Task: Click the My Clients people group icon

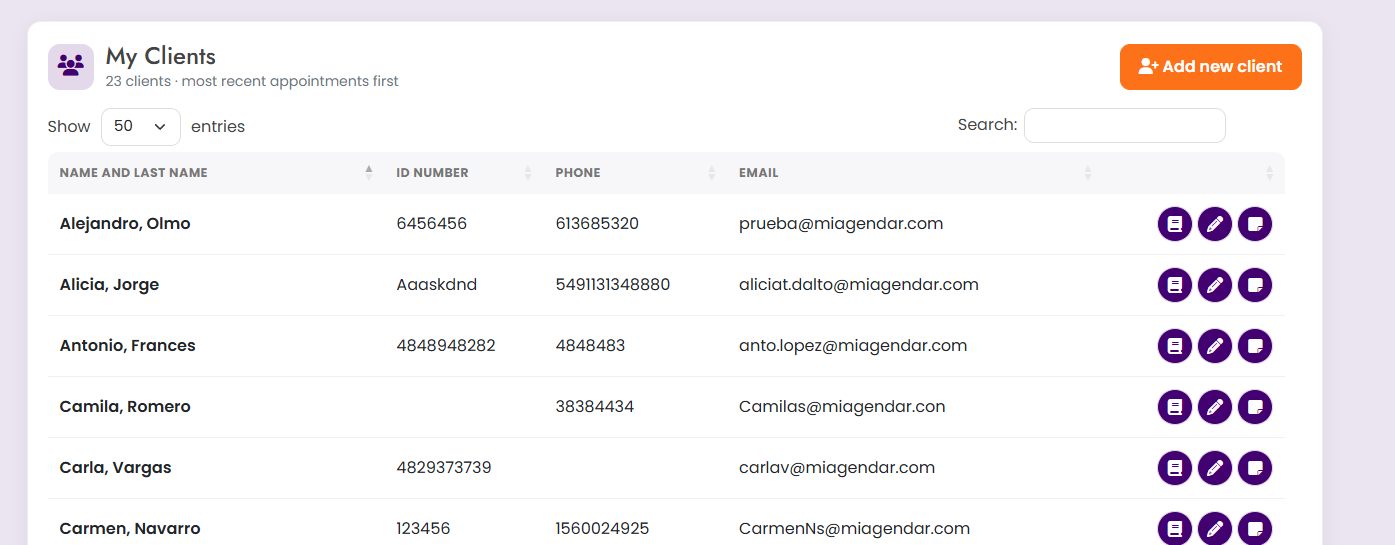Action: tap(71, 67)
